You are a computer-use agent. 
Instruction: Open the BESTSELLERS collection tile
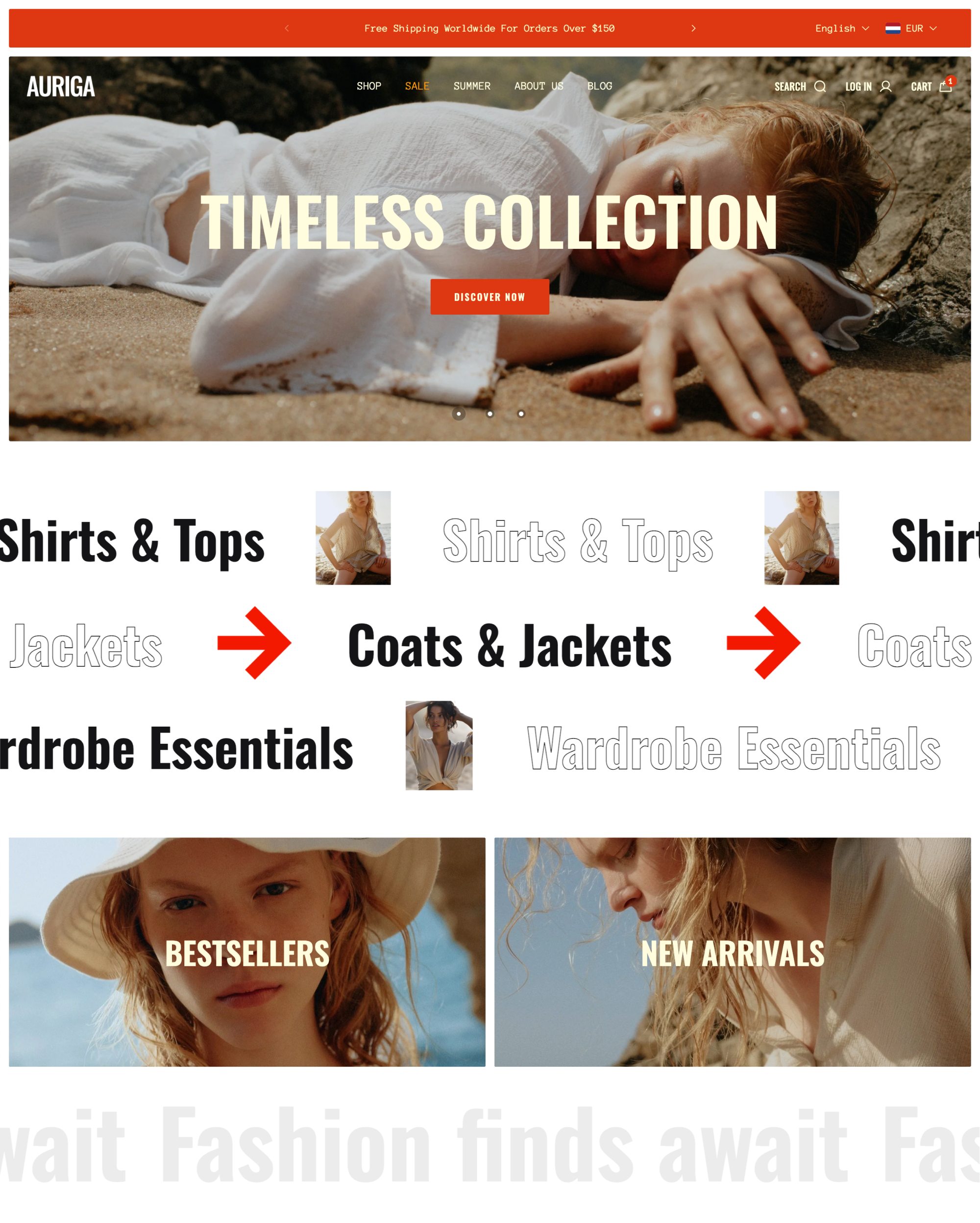point(247,952)
